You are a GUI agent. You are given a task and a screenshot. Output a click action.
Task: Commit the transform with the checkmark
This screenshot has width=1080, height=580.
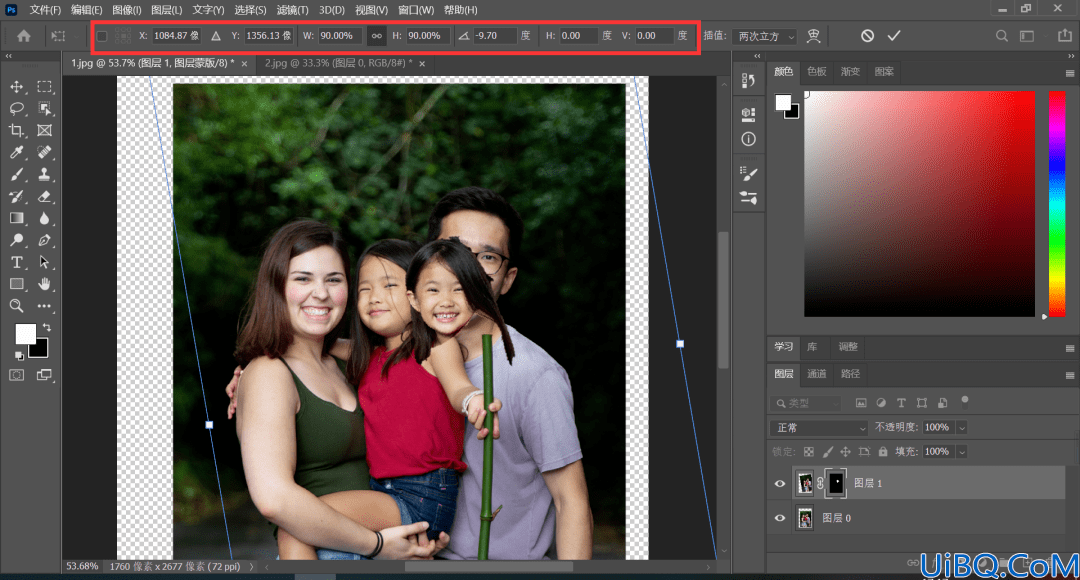coord(894,36)
